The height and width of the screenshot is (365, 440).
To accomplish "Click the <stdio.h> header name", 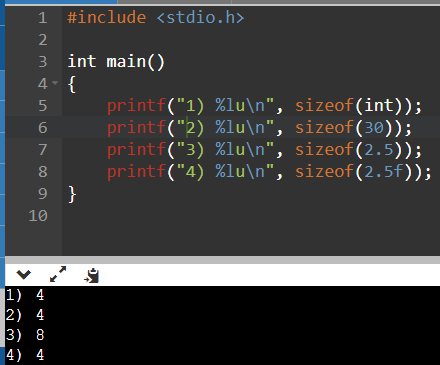I will tap(200, 17).
